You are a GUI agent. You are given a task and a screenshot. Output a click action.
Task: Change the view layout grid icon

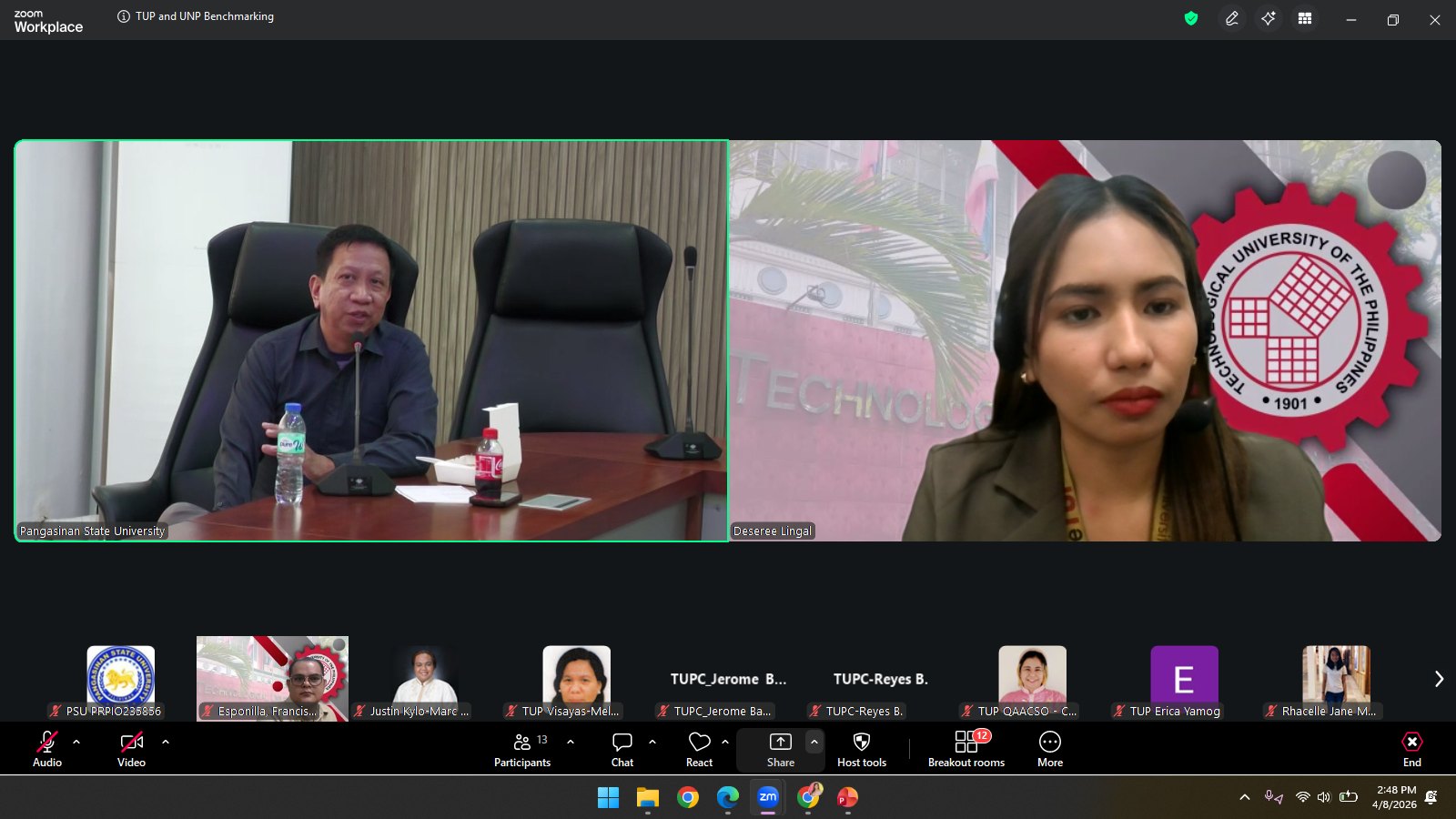(x=1305, y=18)
